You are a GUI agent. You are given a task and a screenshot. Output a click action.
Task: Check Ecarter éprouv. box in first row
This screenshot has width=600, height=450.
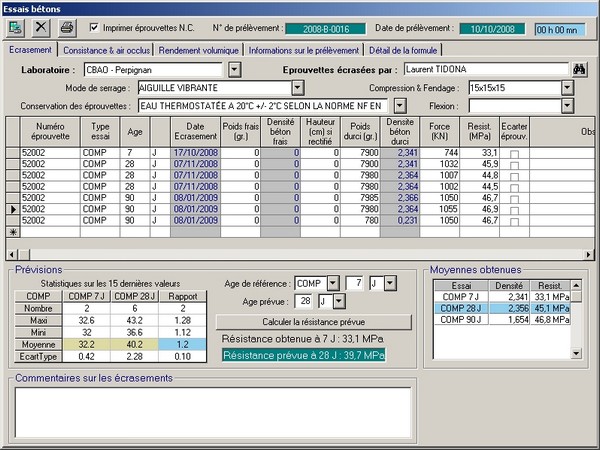pos(515,152)
